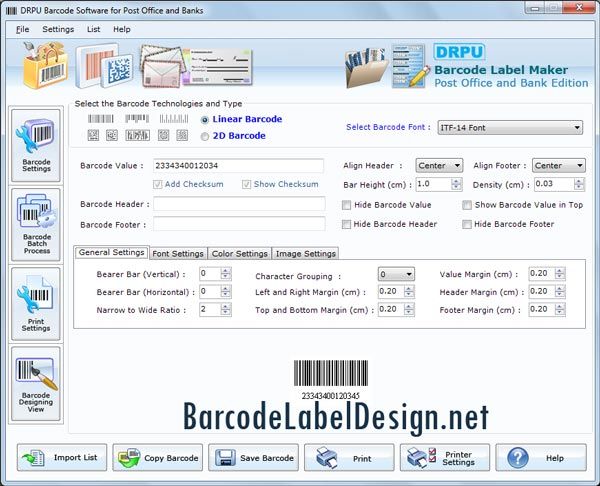Switch to Barcode Designing View
Image resolution: width=600 pixels, height=486 pixels.
tap(35, 384)
